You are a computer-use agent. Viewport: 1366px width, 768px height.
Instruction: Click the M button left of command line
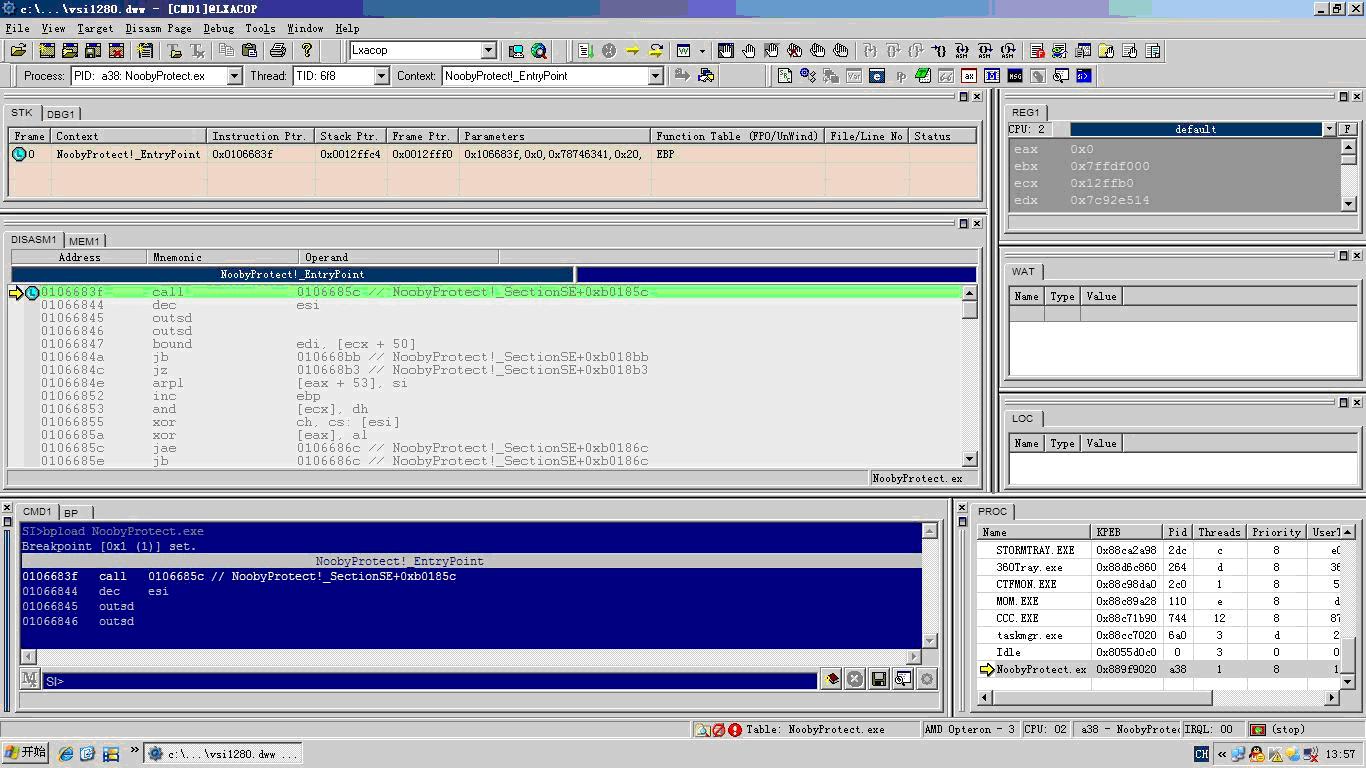point(30,680)
